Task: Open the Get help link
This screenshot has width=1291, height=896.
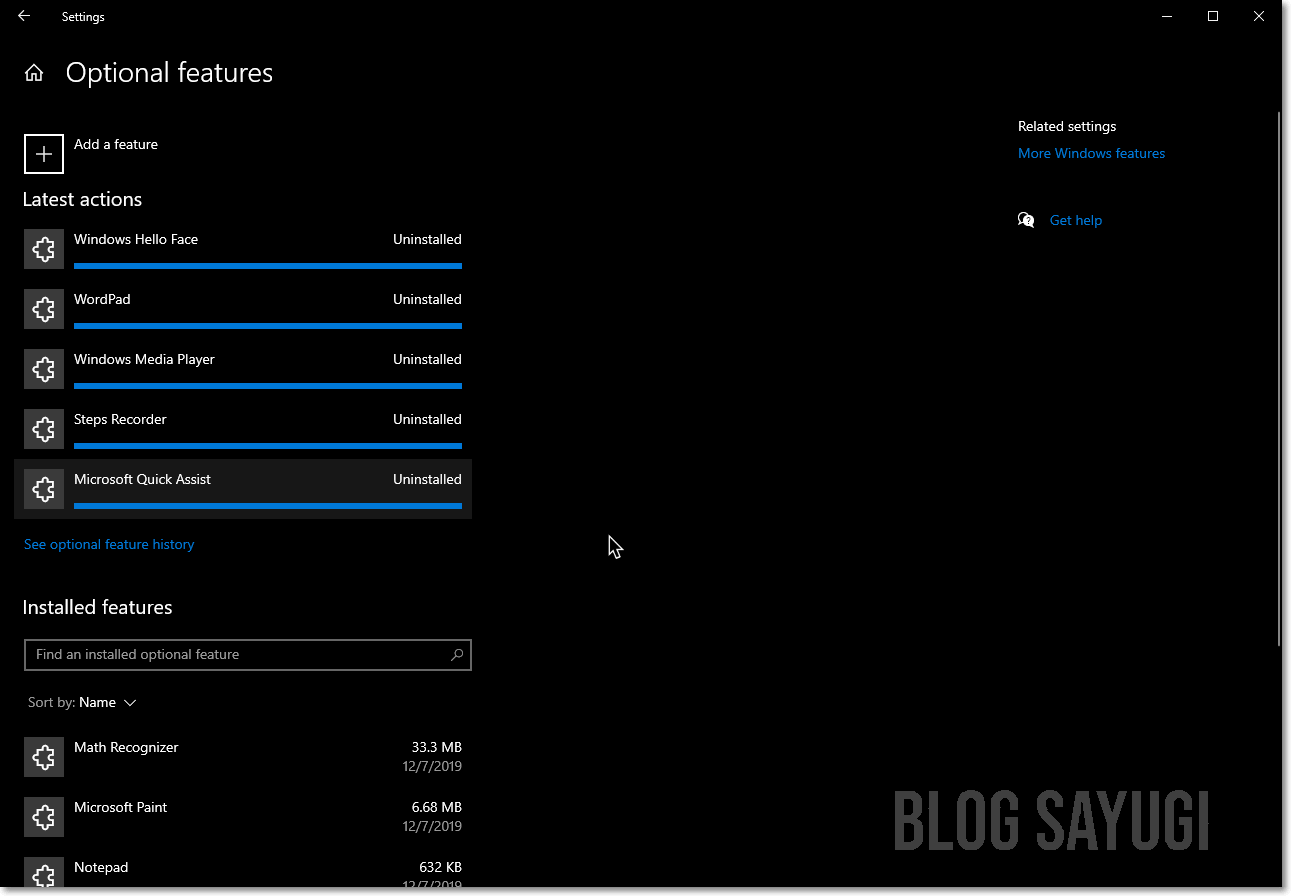Action: (x=1076, y=220)
